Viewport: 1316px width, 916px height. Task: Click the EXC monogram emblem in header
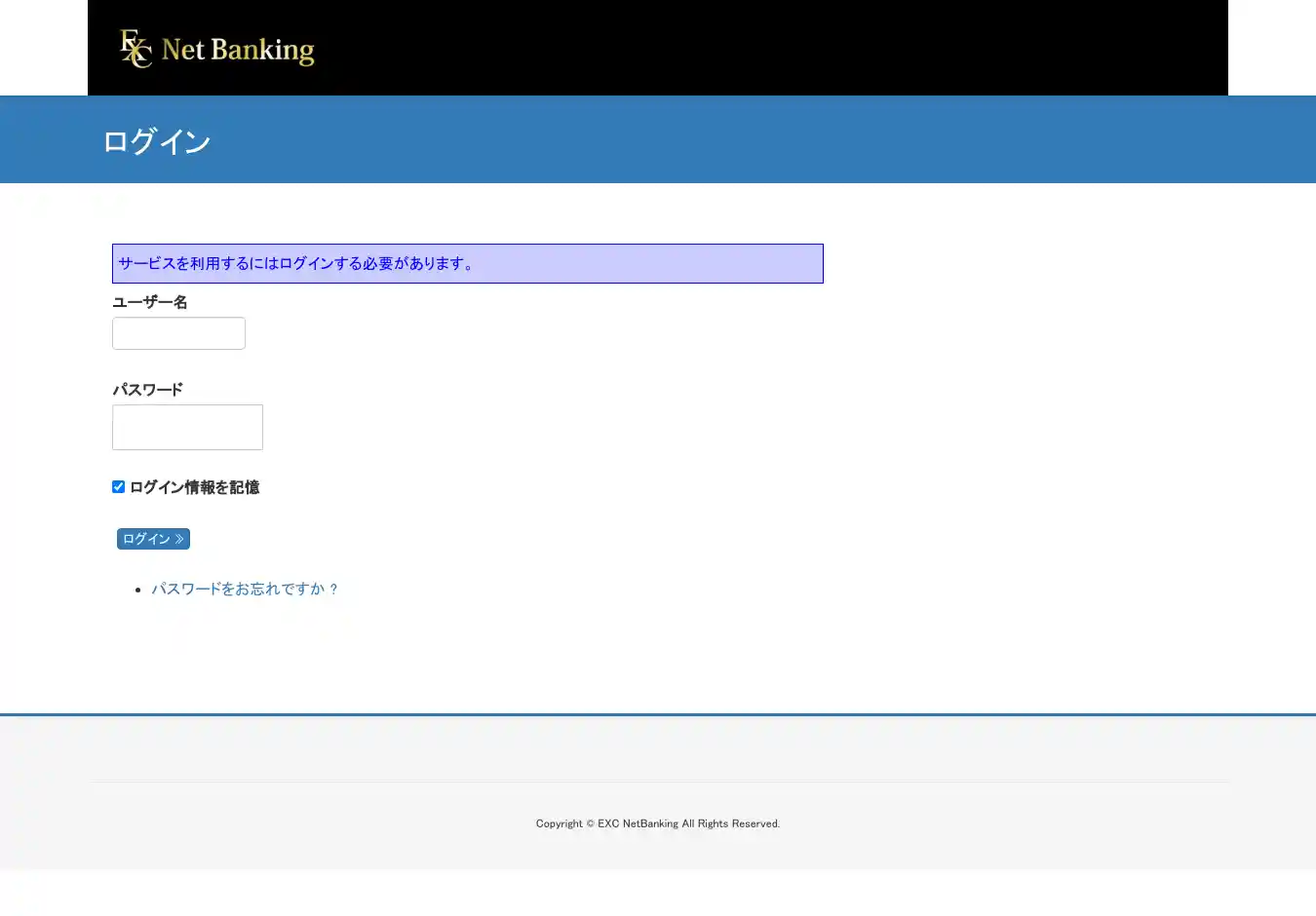click(135, 49)
